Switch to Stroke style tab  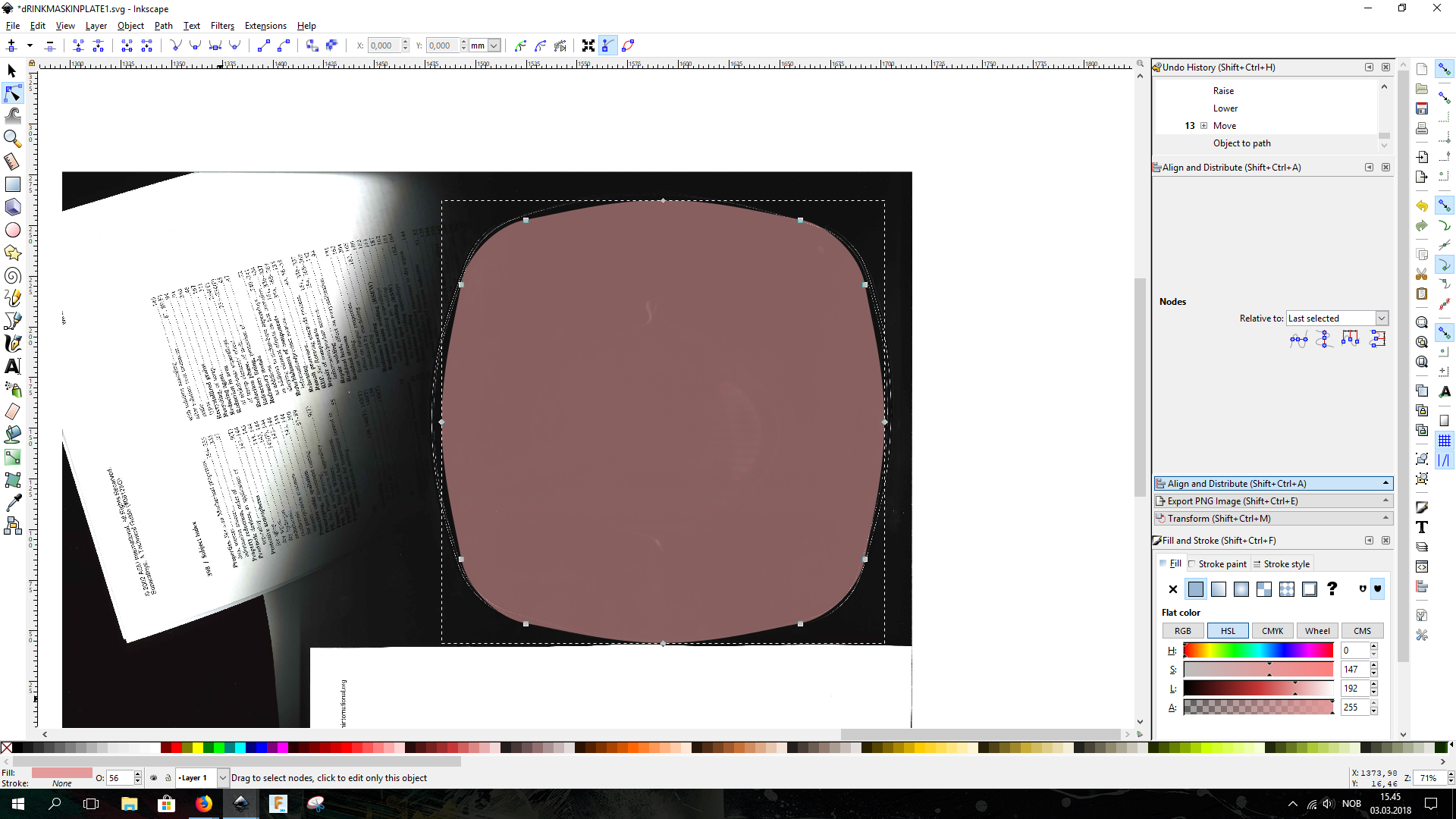click(1282, 564)
